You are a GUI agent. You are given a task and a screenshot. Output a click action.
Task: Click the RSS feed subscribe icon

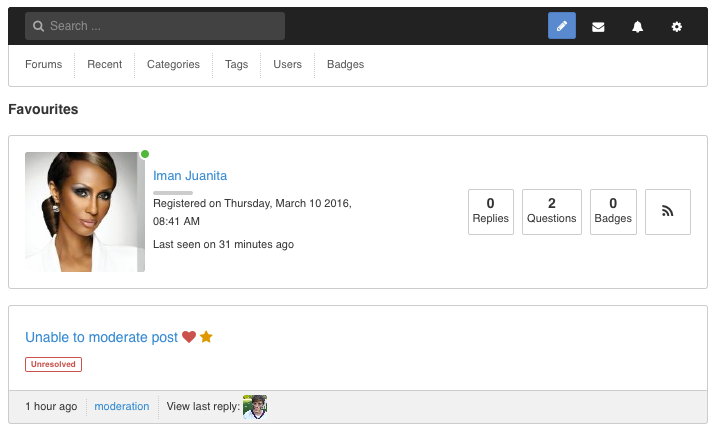[668, 212]
